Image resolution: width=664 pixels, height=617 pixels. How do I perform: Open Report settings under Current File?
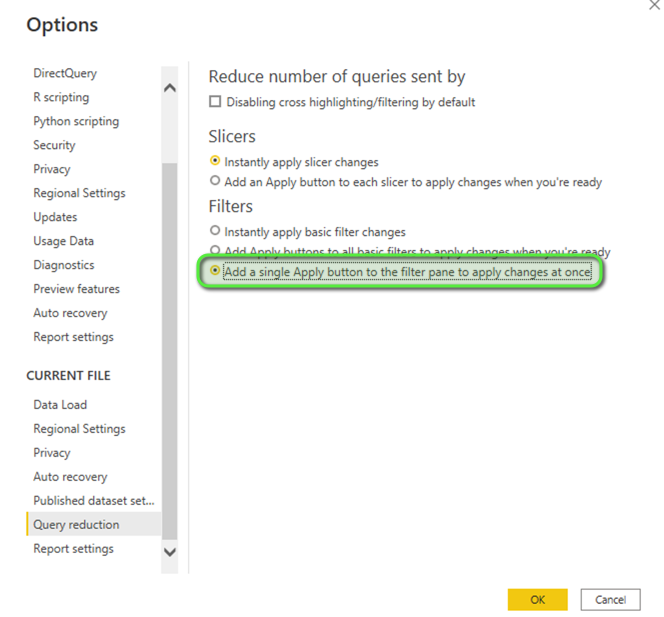coord(74,549)
